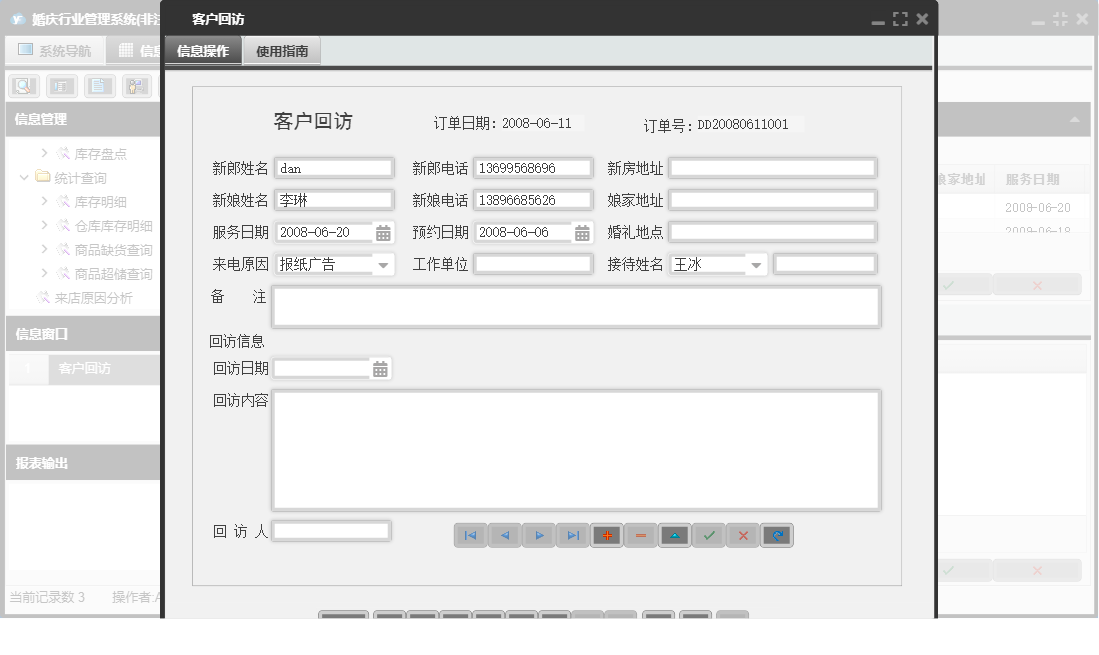Jump to the first record

(470, 535)
